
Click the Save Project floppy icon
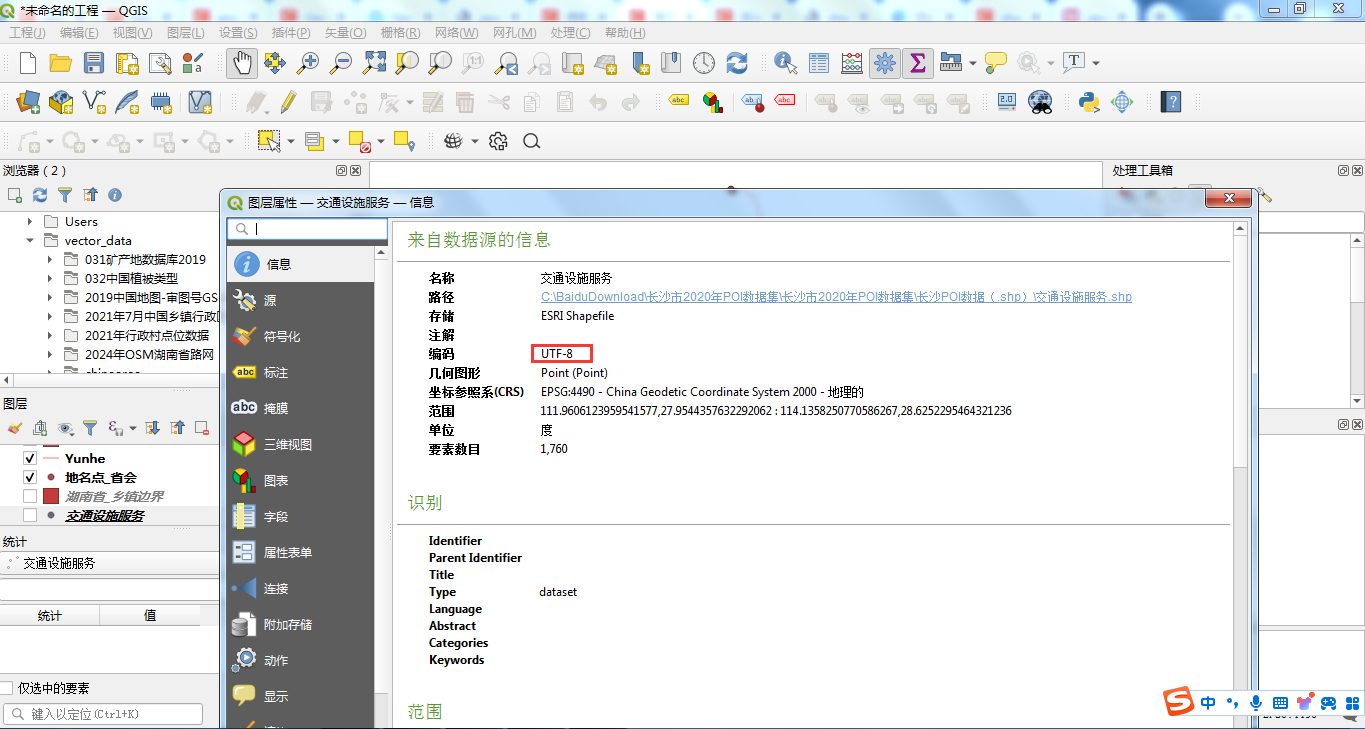pyautogui.click(x=94, y=63)
